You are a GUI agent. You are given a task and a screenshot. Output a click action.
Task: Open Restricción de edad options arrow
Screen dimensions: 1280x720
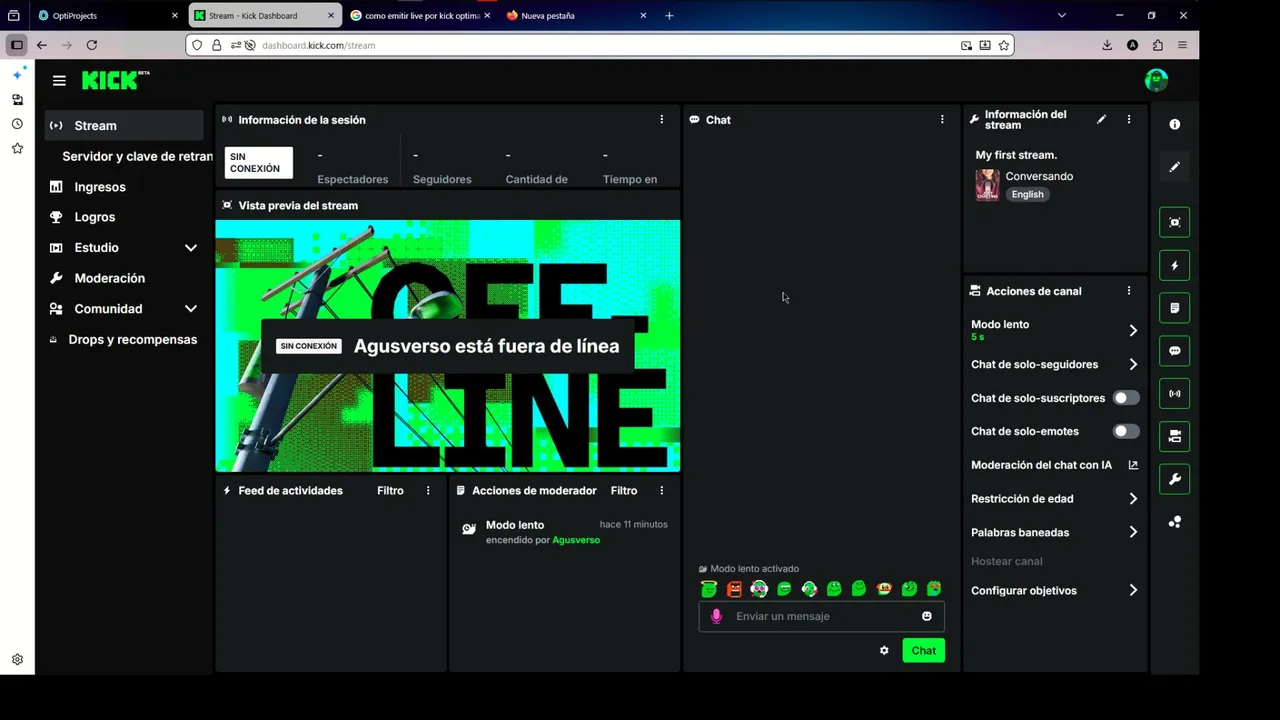click(x=1133, y=498)
